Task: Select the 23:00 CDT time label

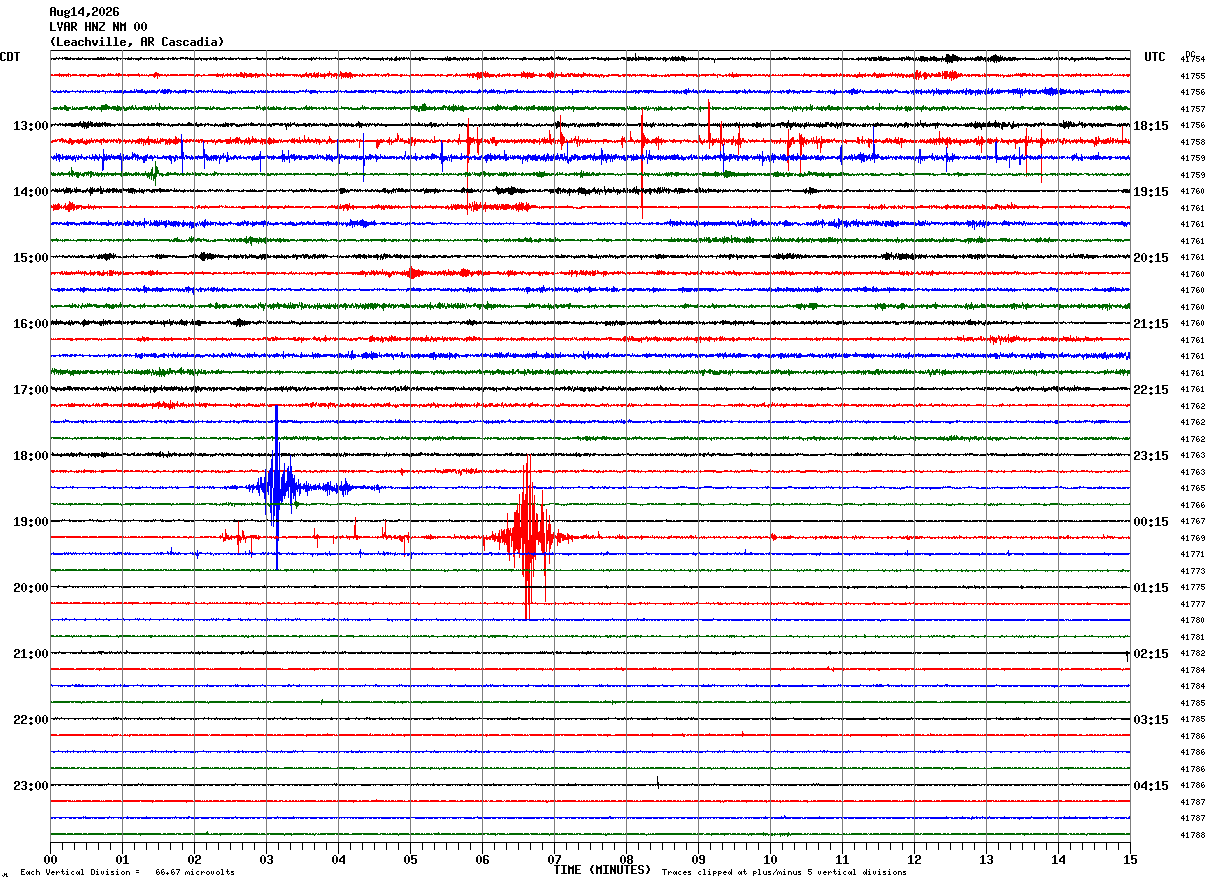Action: pyautogui.click(x=31, y=785)
